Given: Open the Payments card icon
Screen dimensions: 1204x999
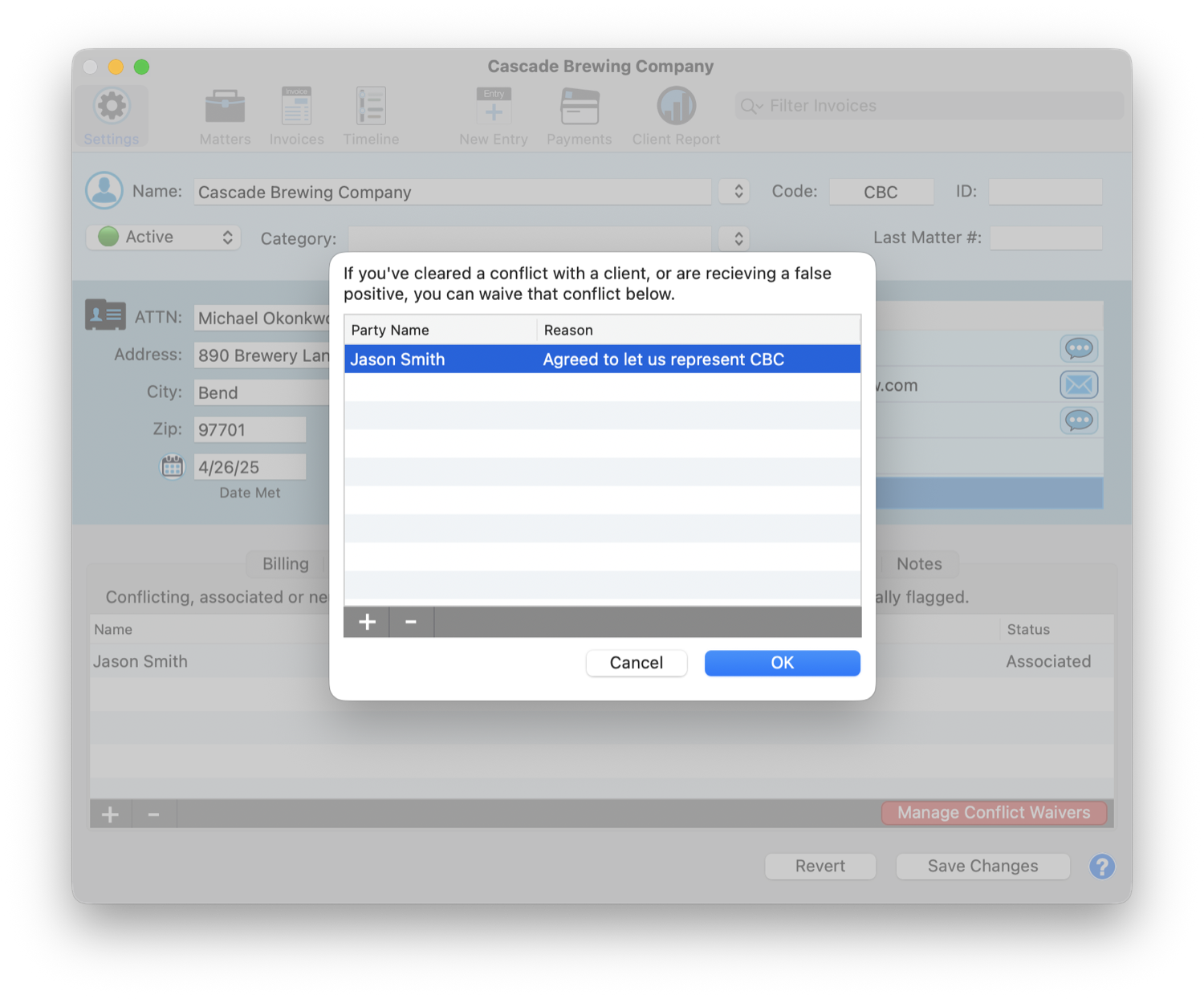Looking at the screenshot, I should point(580,107).
